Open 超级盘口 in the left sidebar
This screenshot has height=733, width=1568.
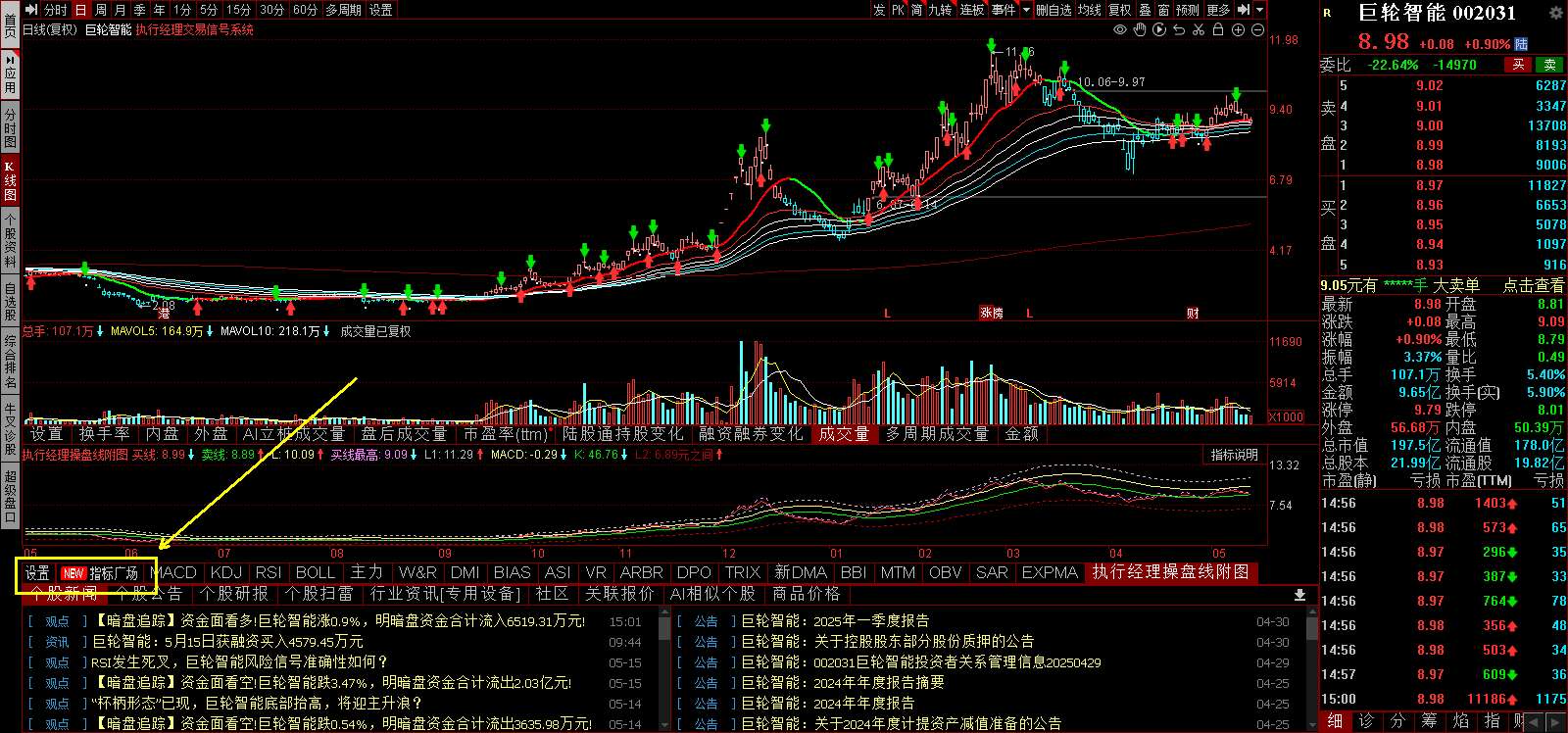(10, 497)
